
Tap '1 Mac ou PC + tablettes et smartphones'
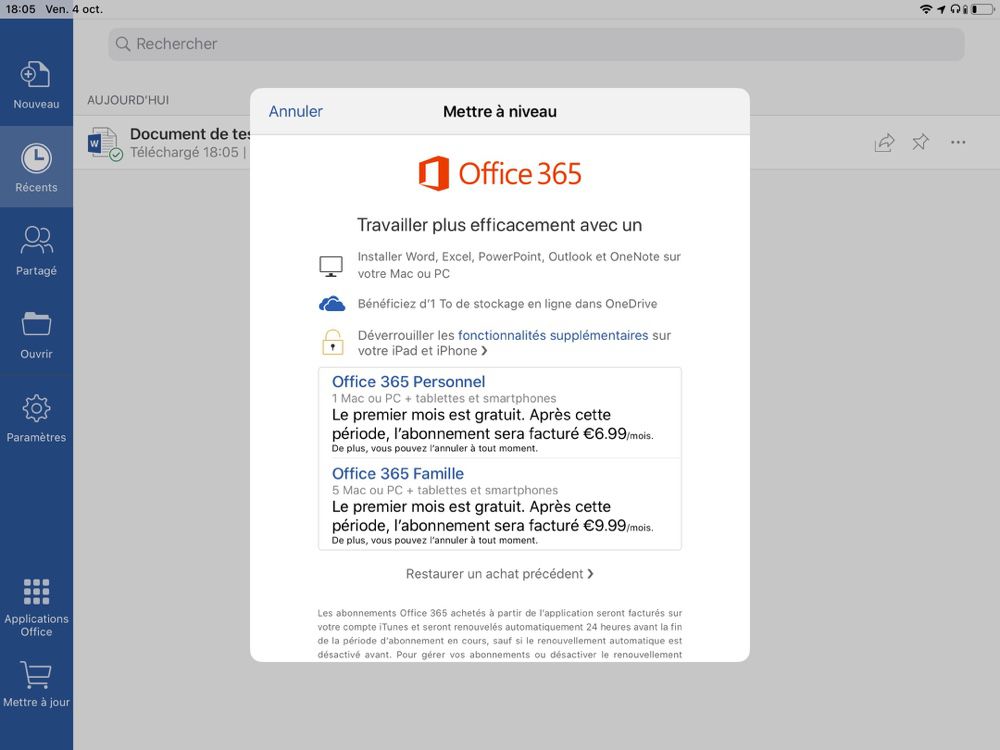point(444,399)
